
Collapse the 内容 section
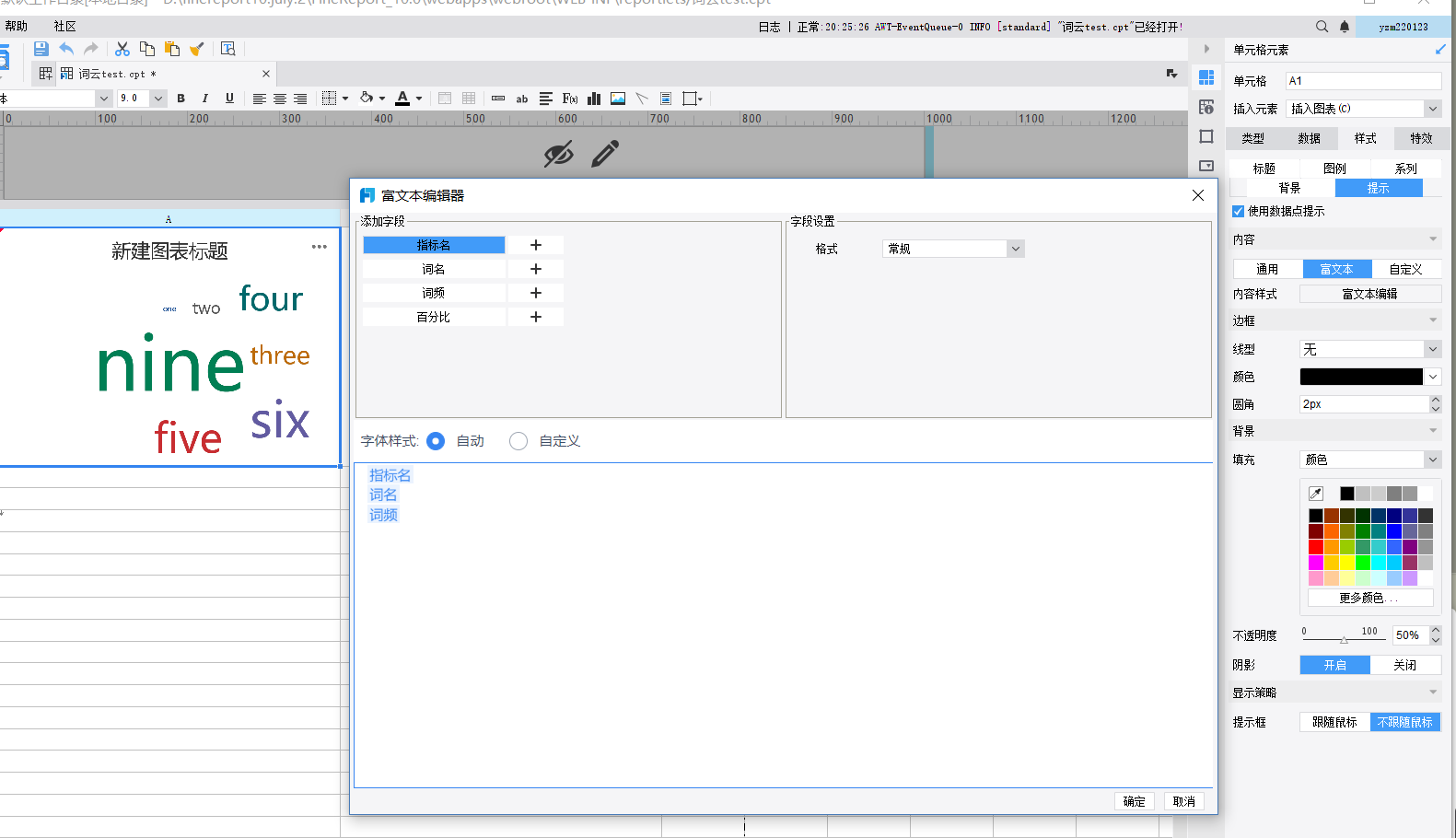(1433, 239)
